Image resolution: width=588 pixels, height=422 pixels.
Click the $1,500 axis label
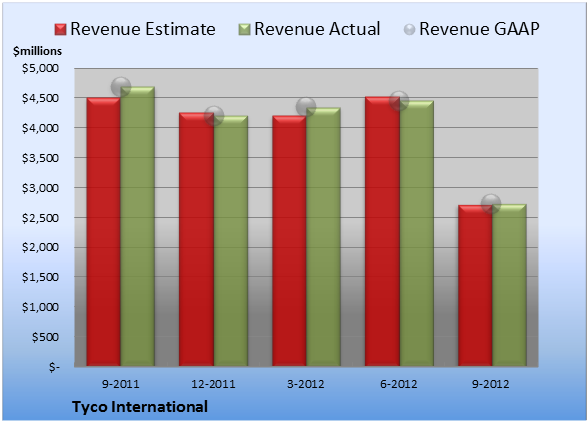(40, 277)
